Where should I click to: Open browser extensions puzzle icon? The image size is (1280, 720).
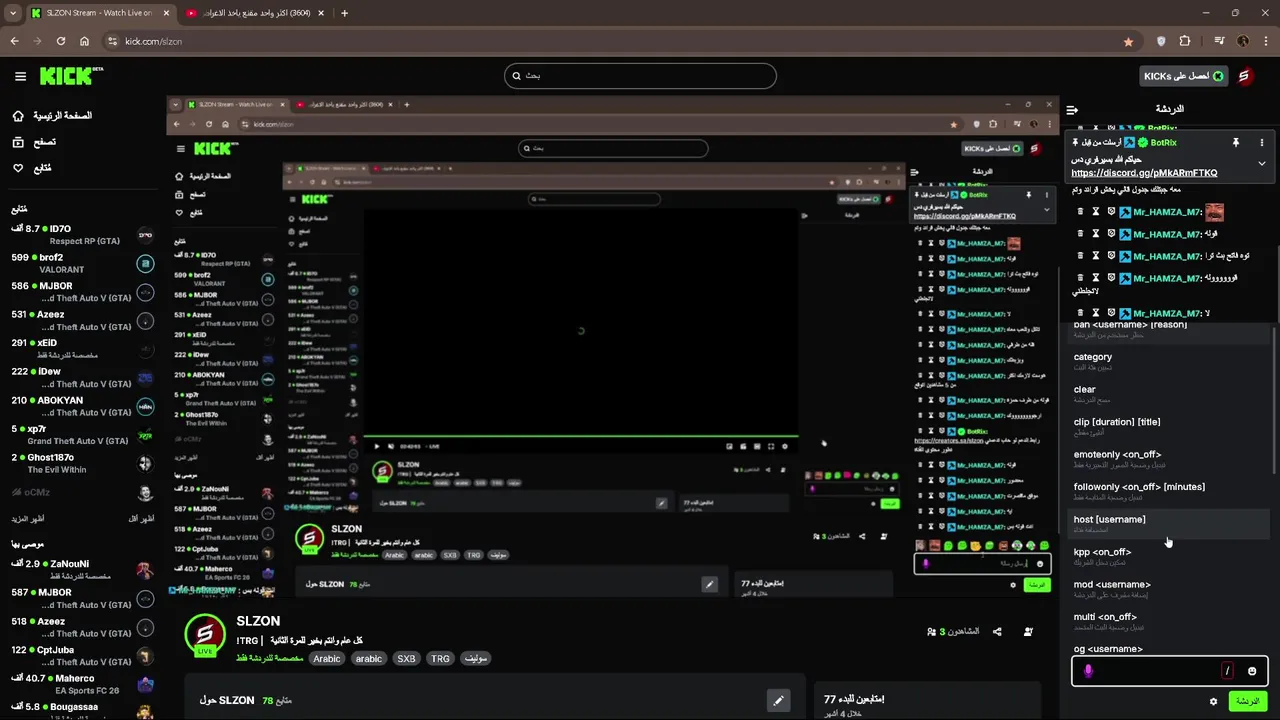[x=1185, y=41]
